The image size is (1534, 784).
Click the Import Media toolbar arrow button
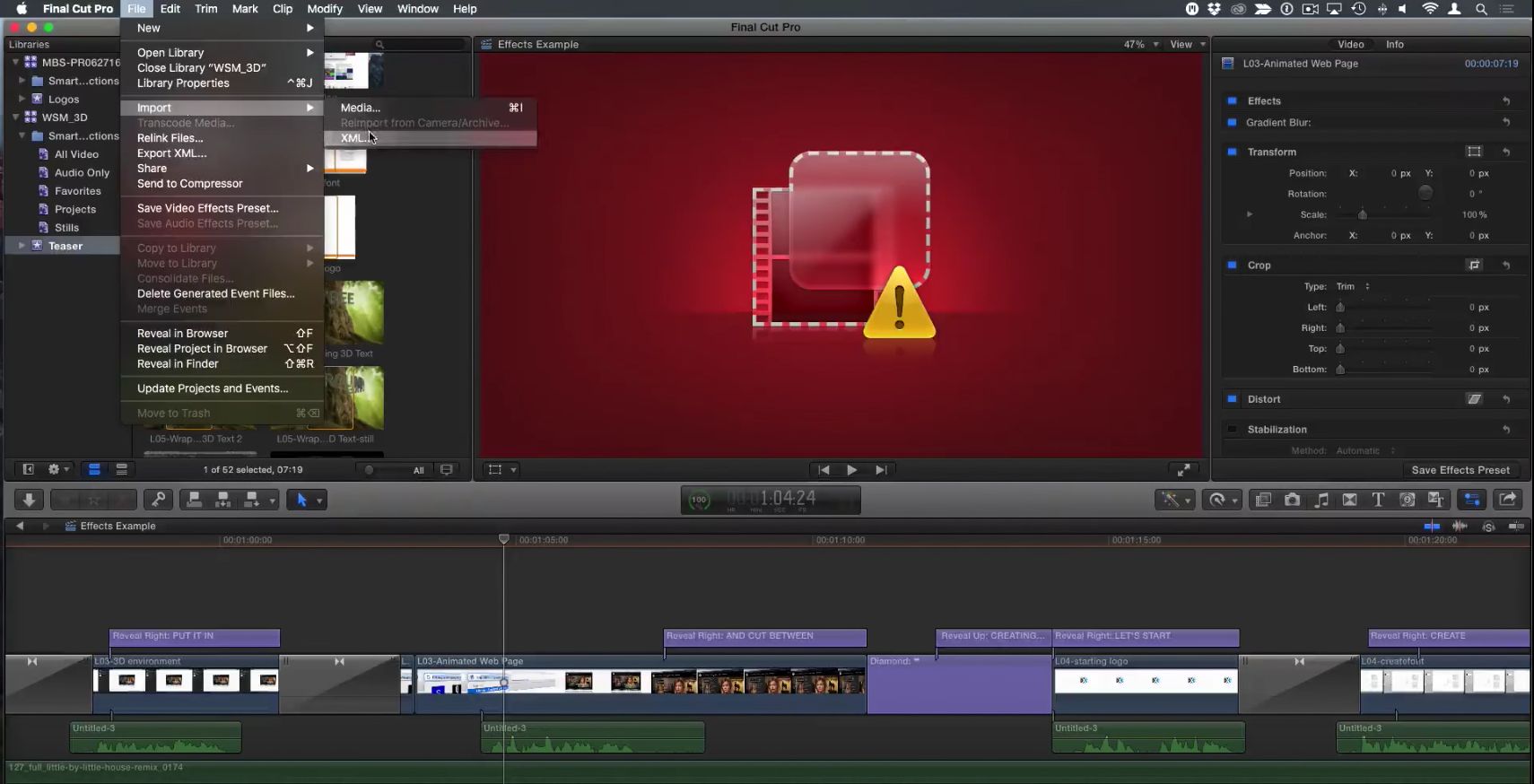click(29, 500)
